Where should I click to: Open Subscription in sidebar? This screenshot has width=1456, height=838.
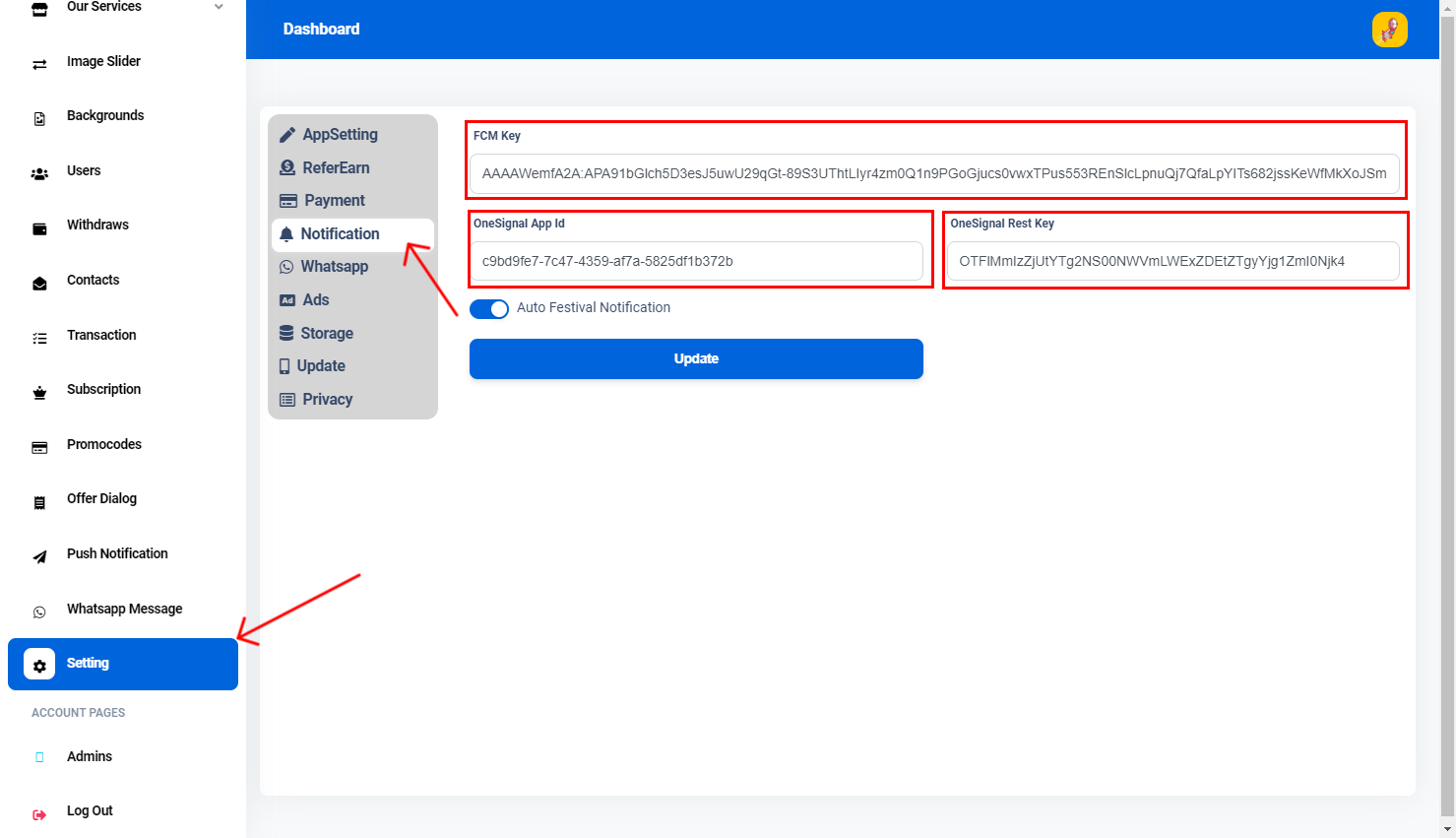[103, 389]
